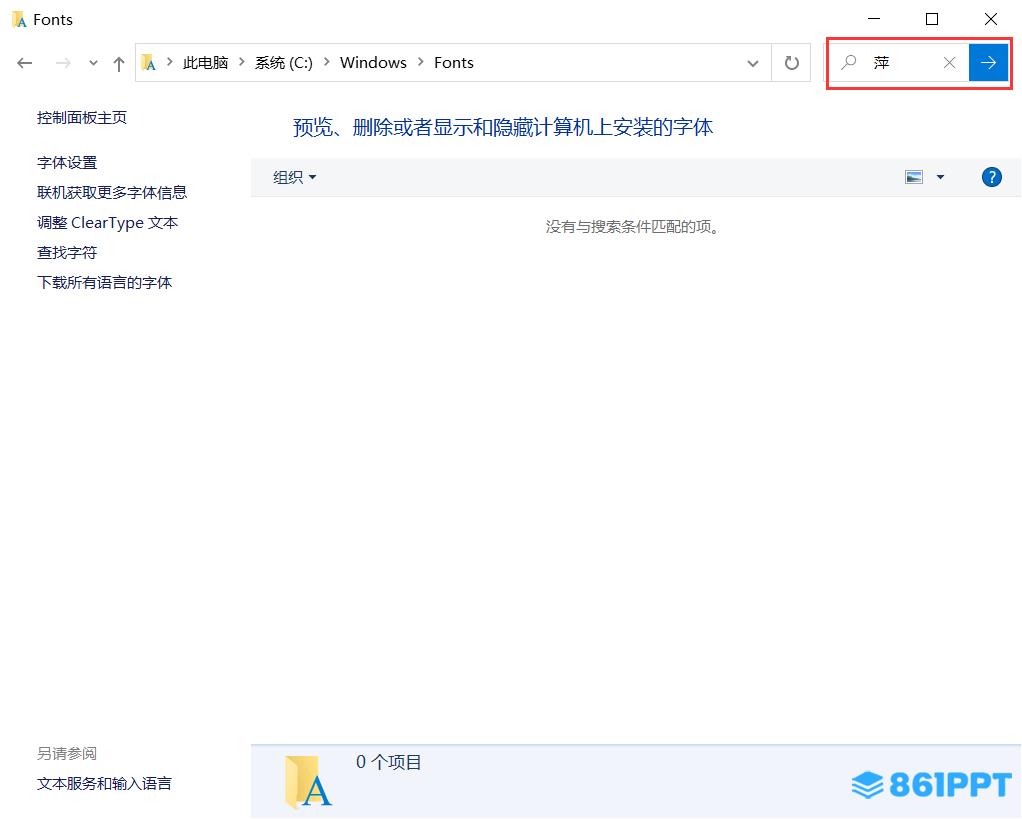Image resolution: width=1022 pixels, height=819 pixels.
Task: Click the Fonts folder icon in address bar
Action: click(149, 63)
